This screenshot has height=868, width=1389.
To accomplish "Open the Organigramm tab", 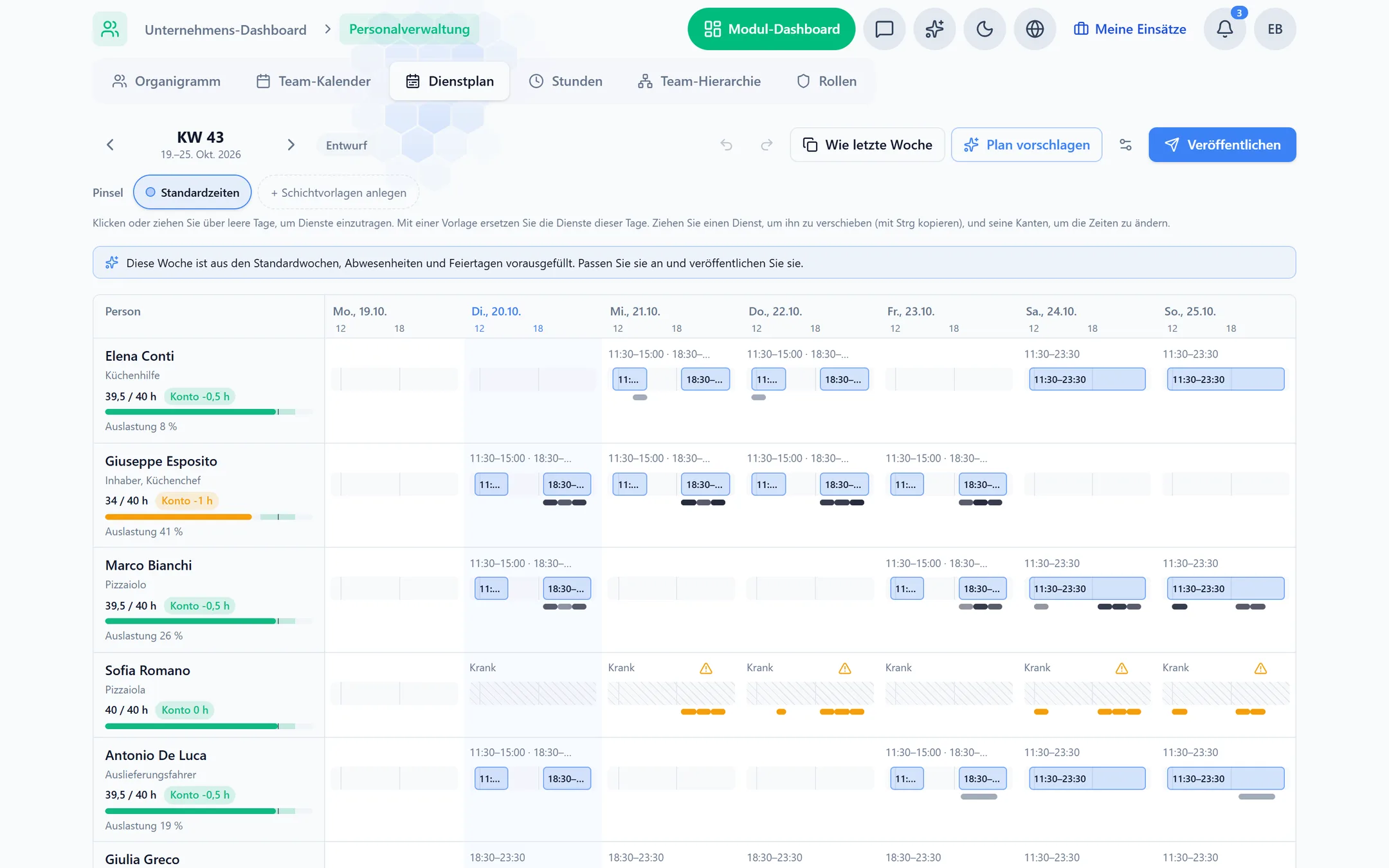I will click(x=166, y=81).
